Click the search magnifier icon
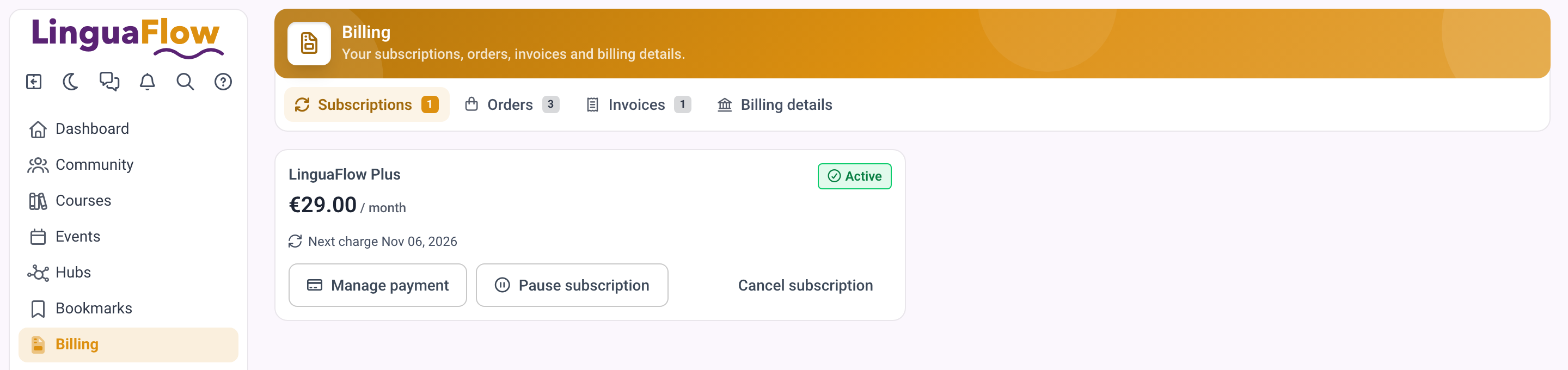 pos(185,82)
